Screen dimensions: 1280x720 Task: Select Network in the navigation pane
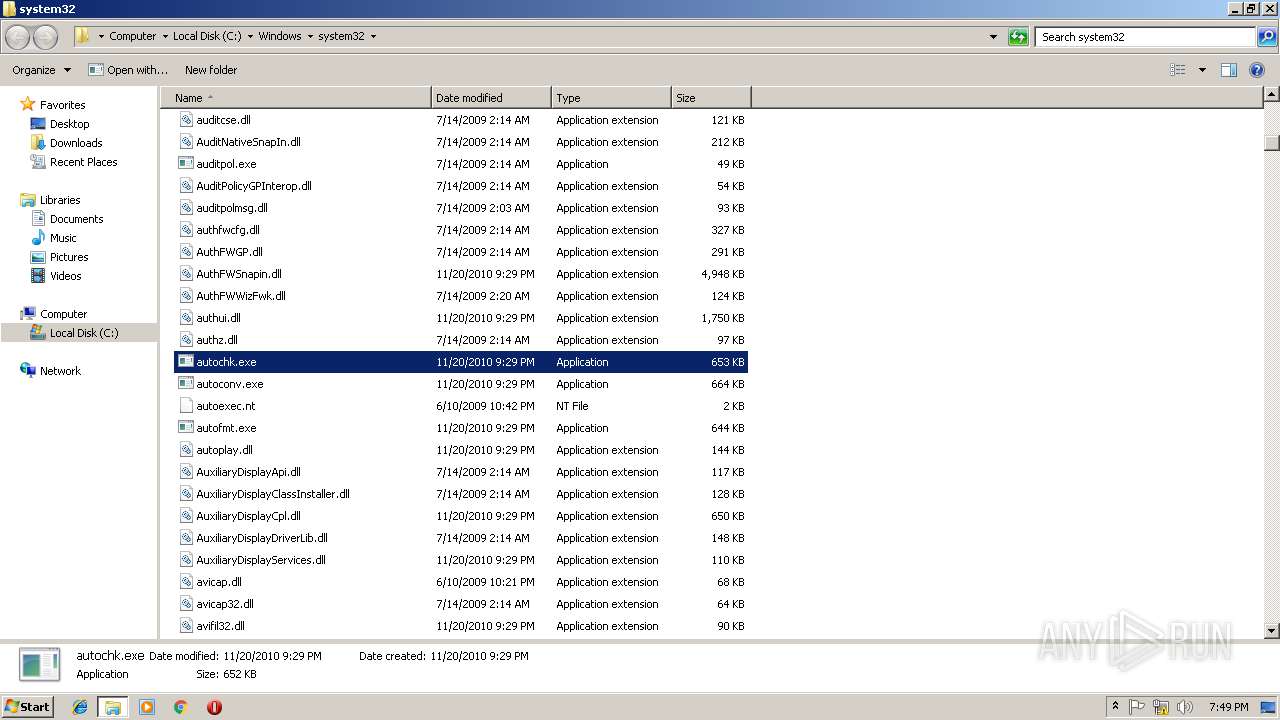coord(60,371)
